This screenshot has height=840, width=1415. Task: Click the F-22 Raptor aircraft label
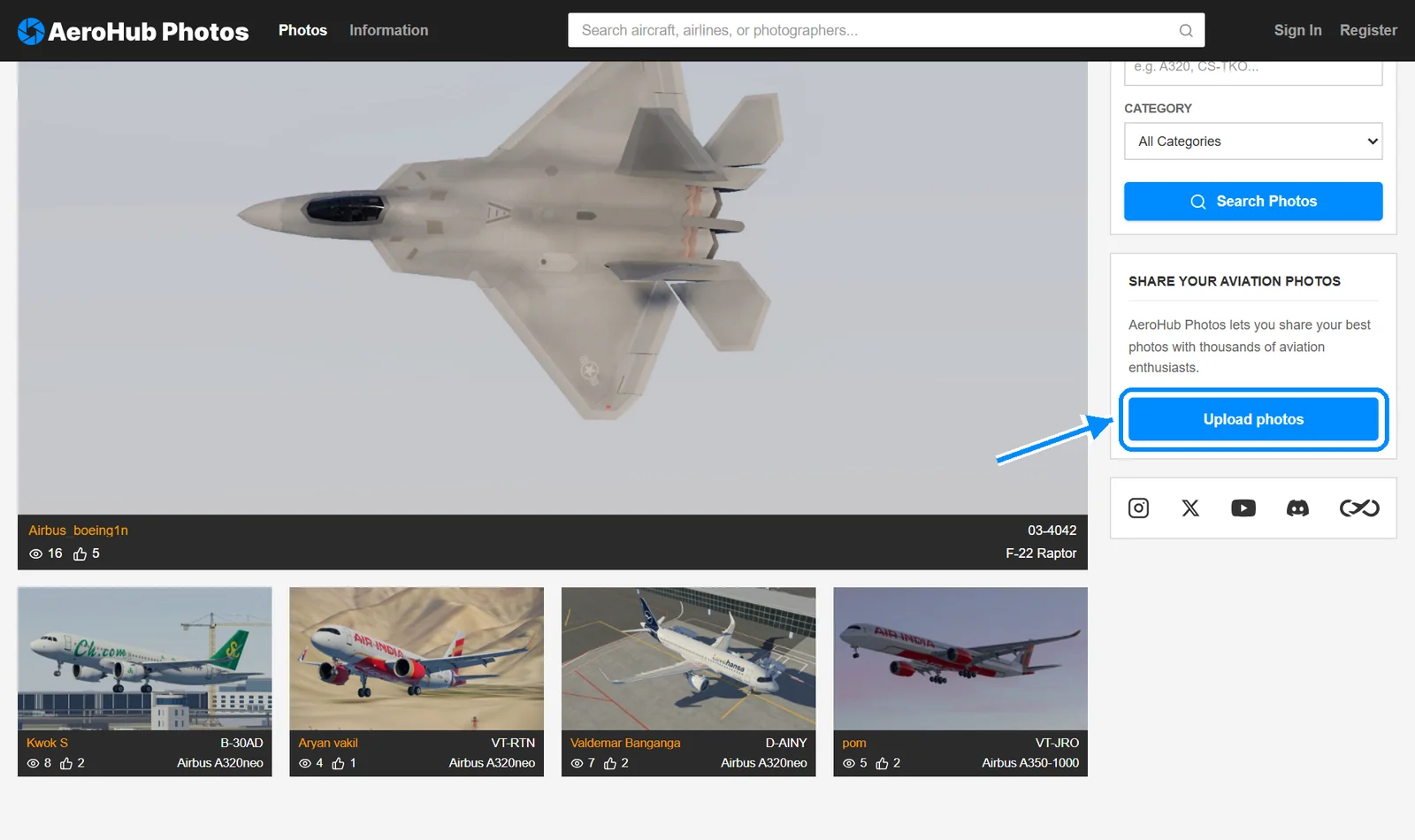(x=1041, y=554)
